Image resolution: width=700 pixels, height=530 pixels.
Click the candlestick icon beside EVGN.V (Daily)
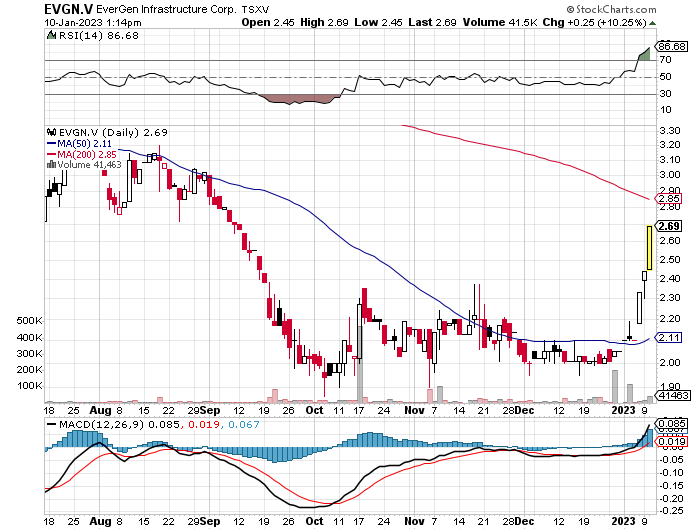(51, 132)
